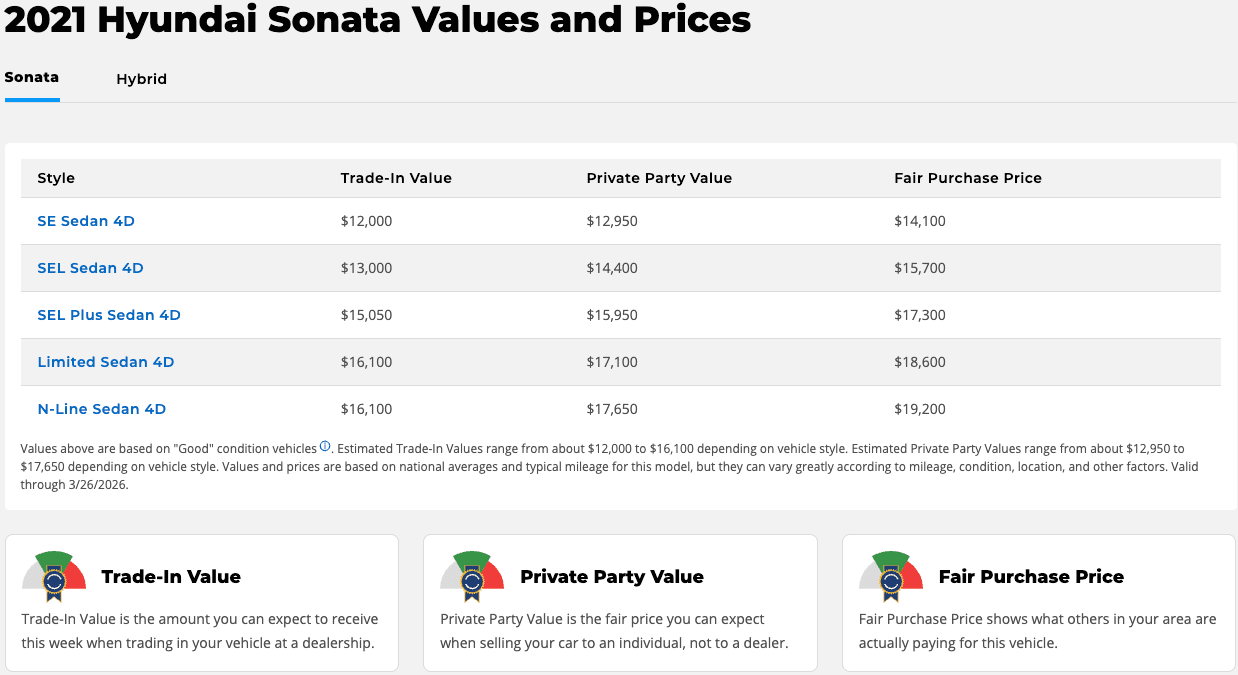
Task: Click the N-Line $19,200 fair purchase price
Action: [919, 408]
